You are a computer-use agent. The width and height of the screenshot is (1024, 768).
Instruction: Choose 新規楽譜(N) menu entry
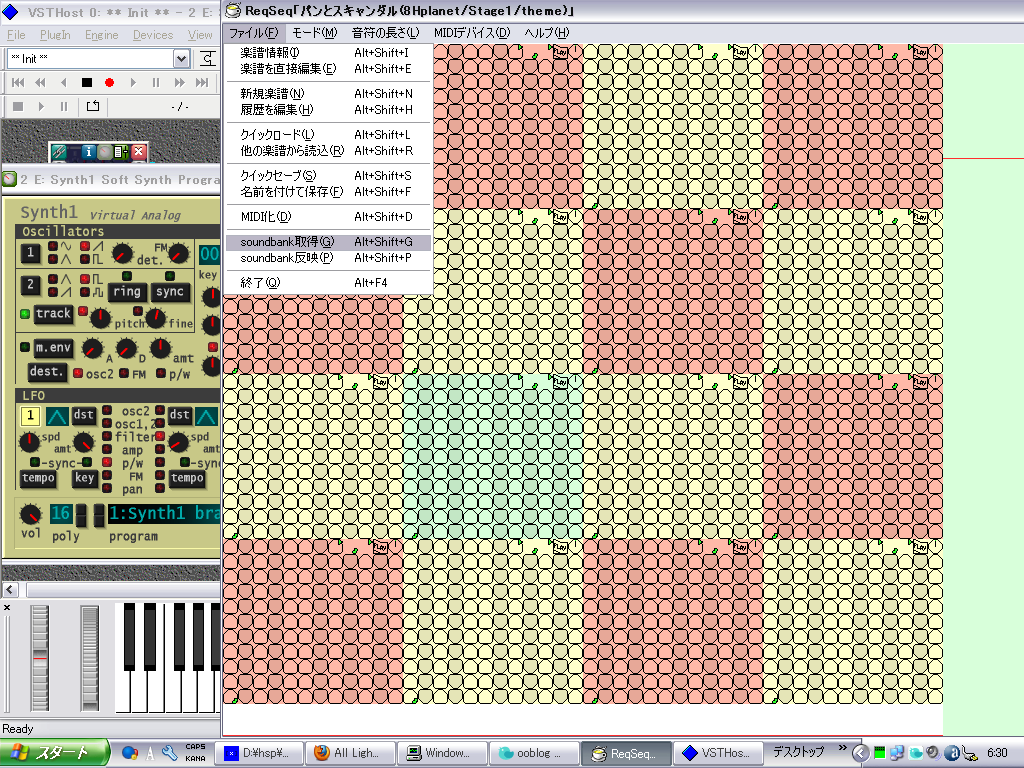pos(328,93)
